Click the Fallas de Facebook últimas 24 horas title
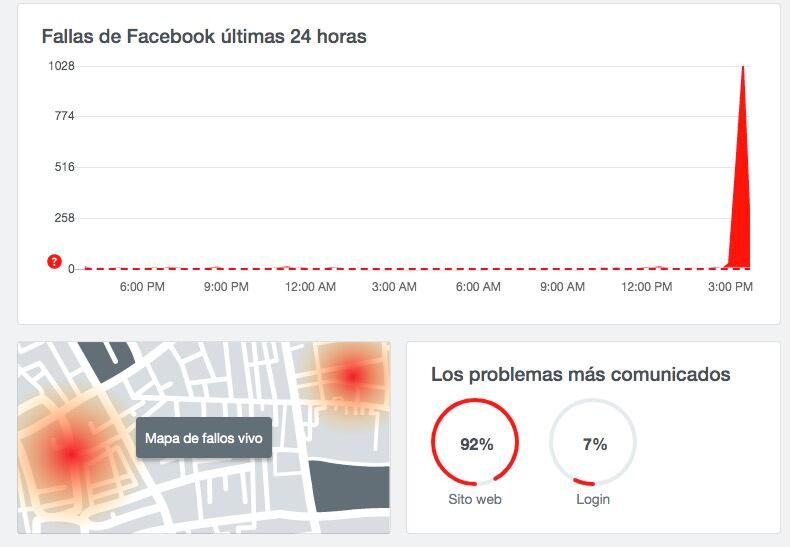Viewport: 790px width, 547px height. coord(204,37)
